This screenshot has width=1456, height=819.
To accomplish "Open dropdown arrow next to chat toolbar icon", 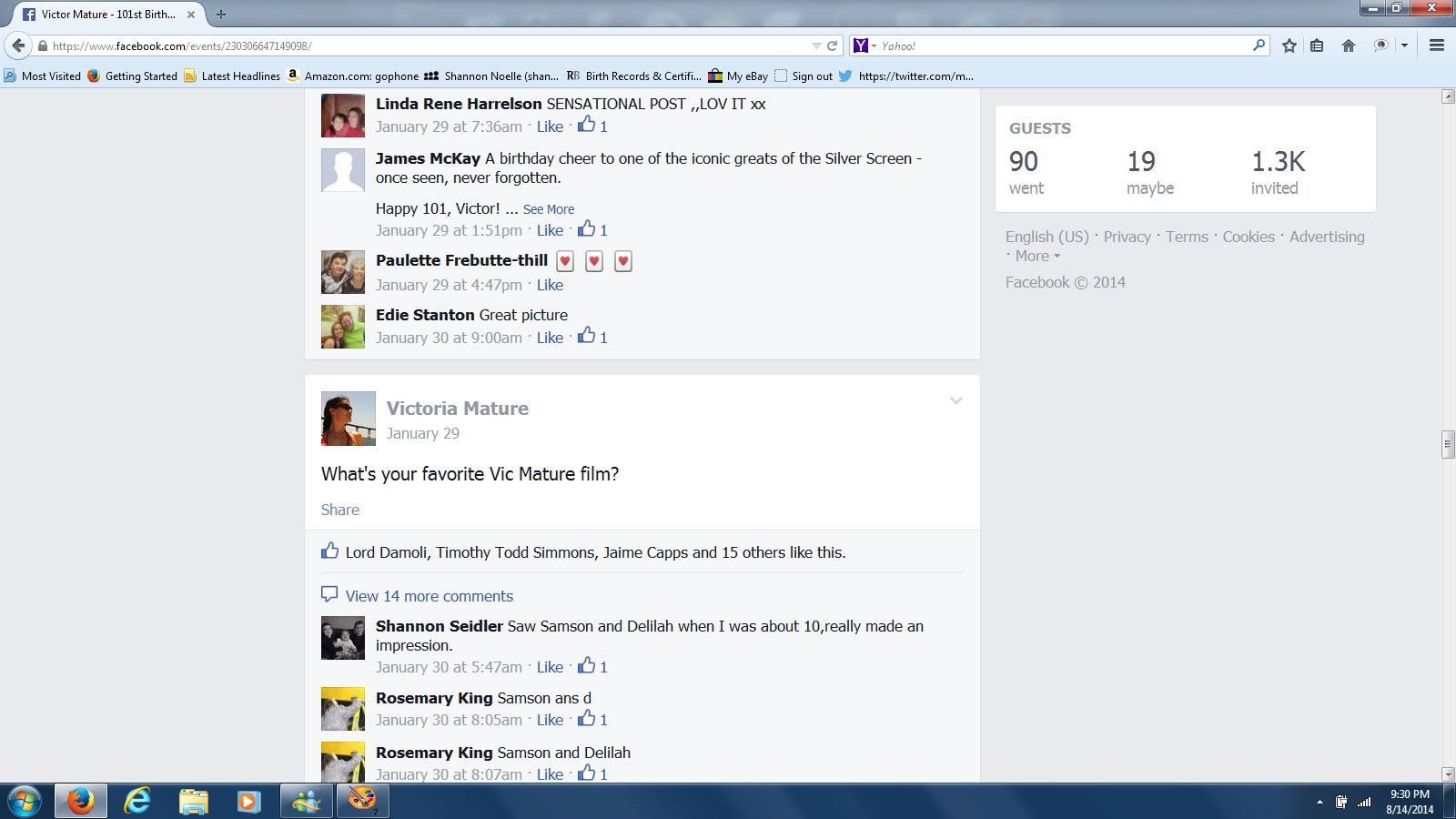I will 1404,45.
